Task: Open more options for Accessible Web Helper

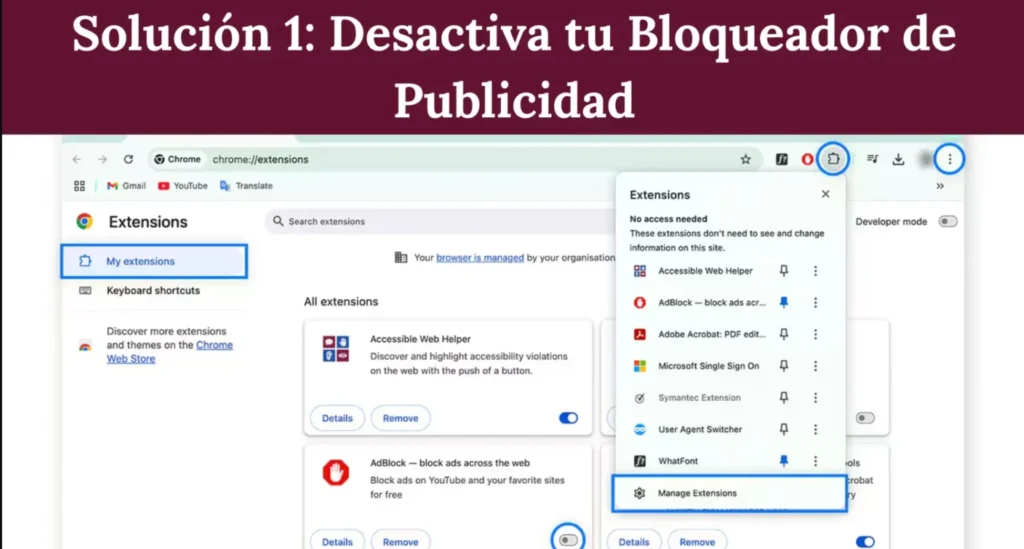Action: coord(815,271)
